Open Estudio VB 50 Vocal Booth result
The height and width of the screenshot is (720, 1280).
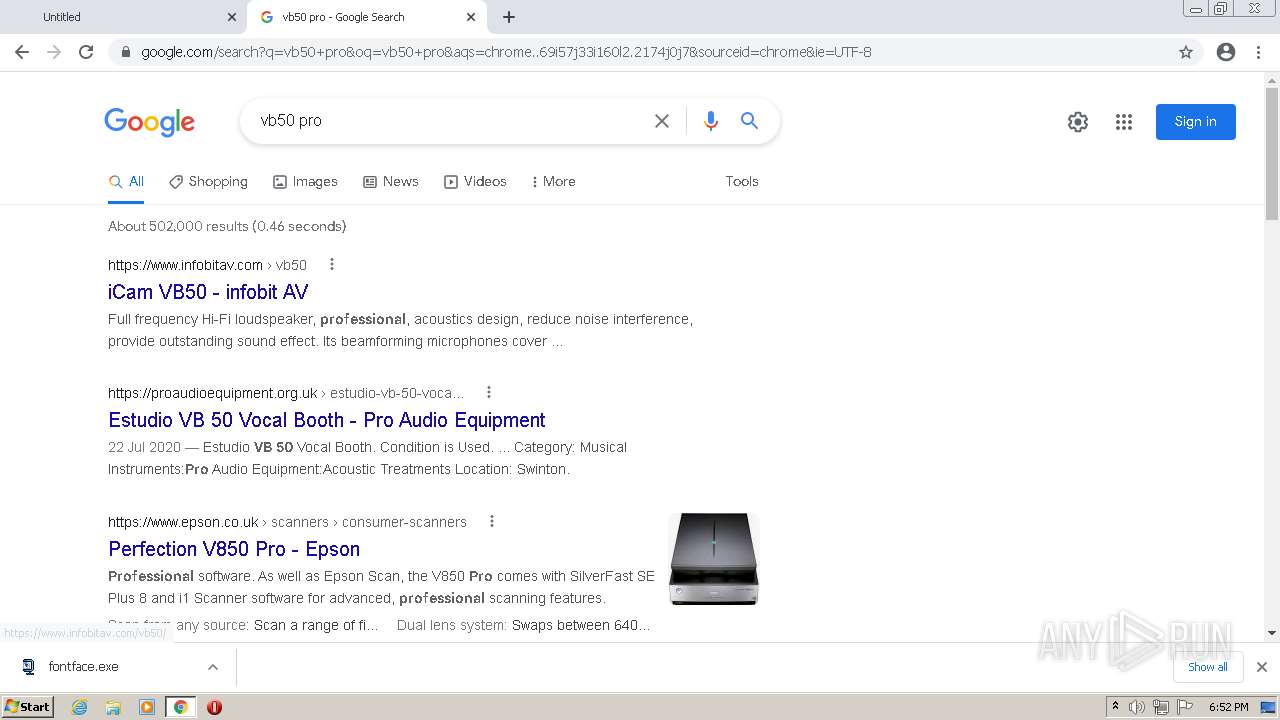coord(327,420)
